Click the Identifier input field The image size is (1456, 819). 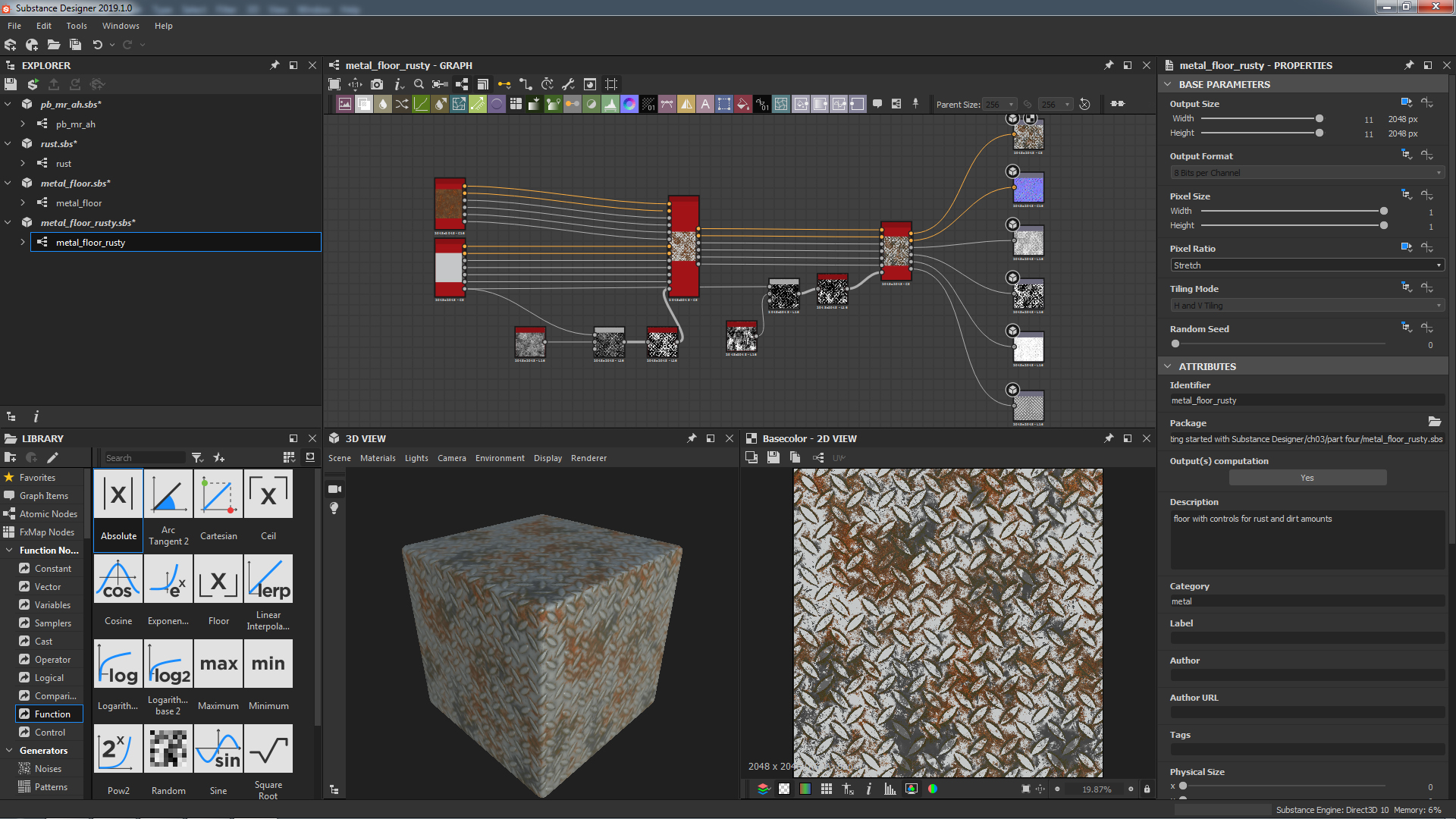1305,399
